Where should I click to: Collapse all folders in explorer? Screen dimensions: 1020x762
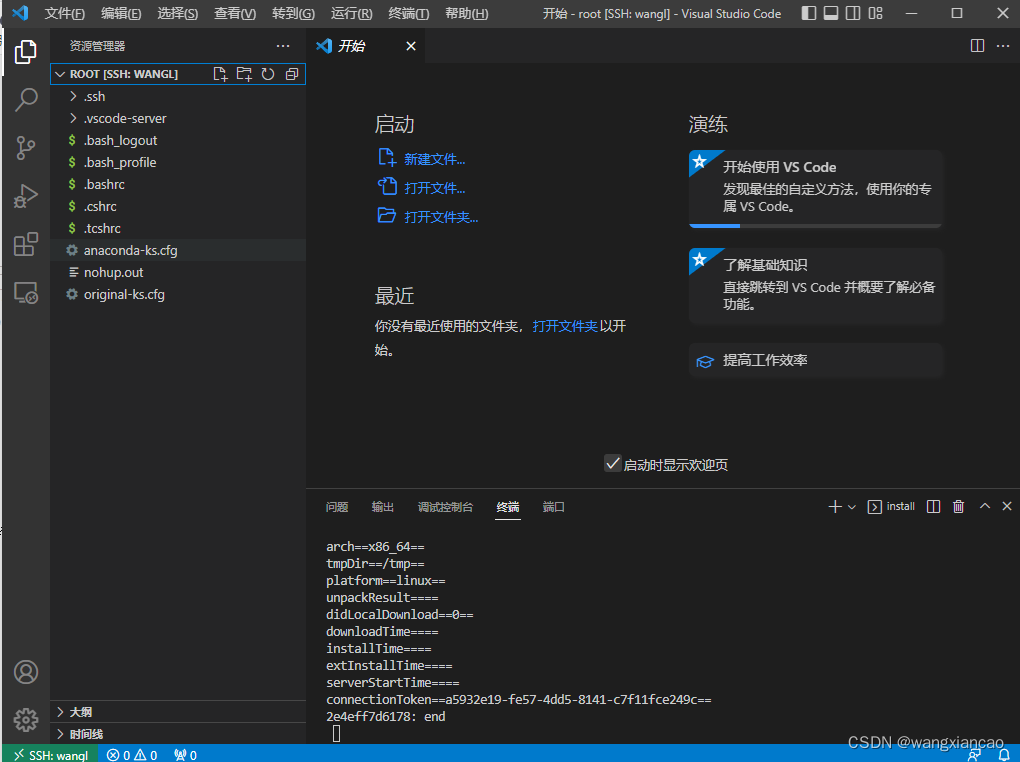[x=292, y=74]
